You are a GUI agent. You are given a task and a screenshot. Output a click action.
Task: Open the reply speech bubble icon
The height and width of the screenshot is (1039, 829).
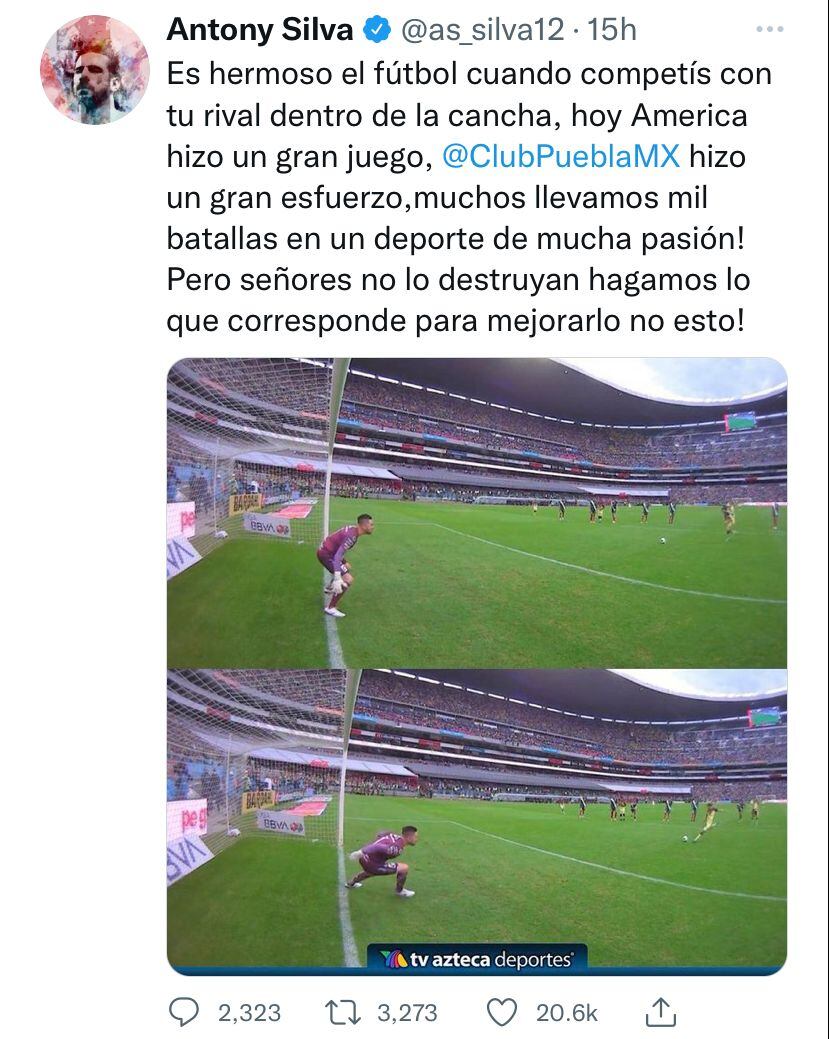pyautogui.click(x=184, y=1012)
